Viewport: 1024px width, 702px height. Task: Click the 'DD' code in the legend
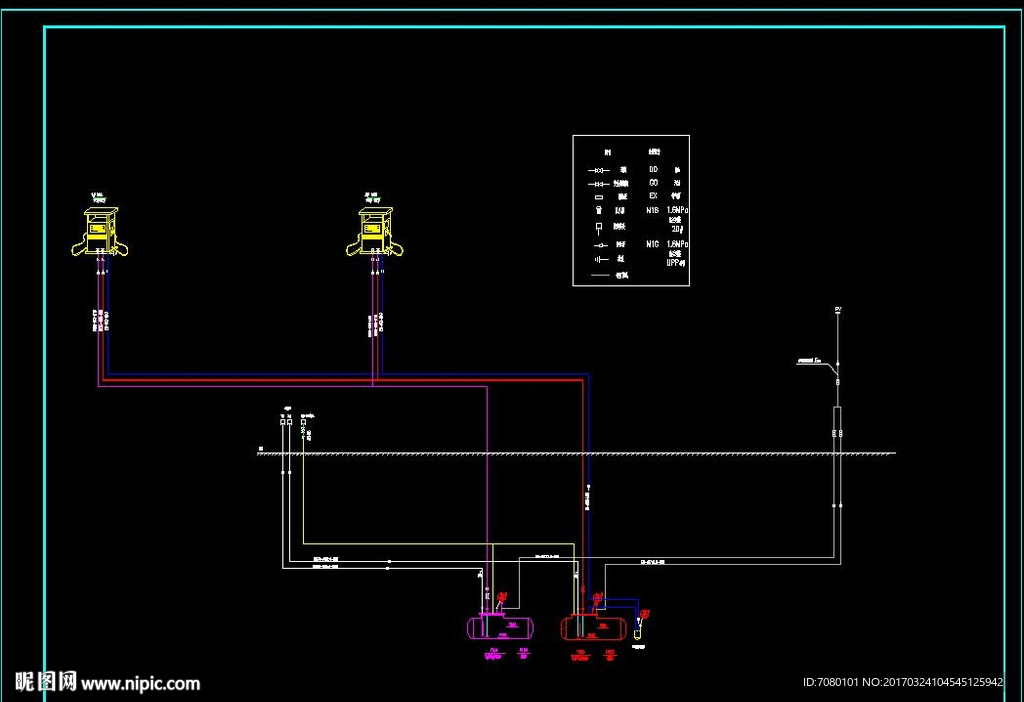(654, 169)
